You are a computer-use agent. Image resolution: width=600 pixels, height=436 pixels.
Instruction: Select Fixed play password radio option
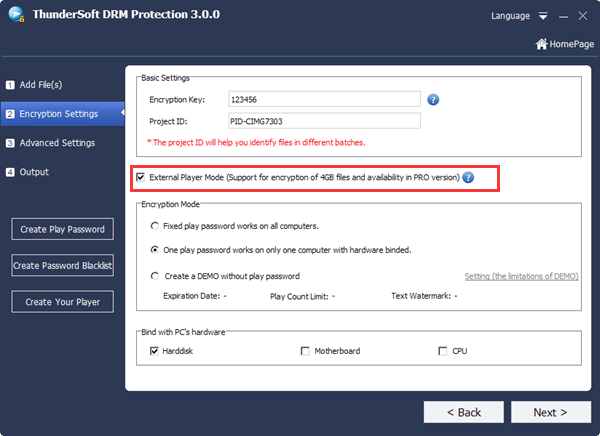pyautogui.click(x=154, y=226)
